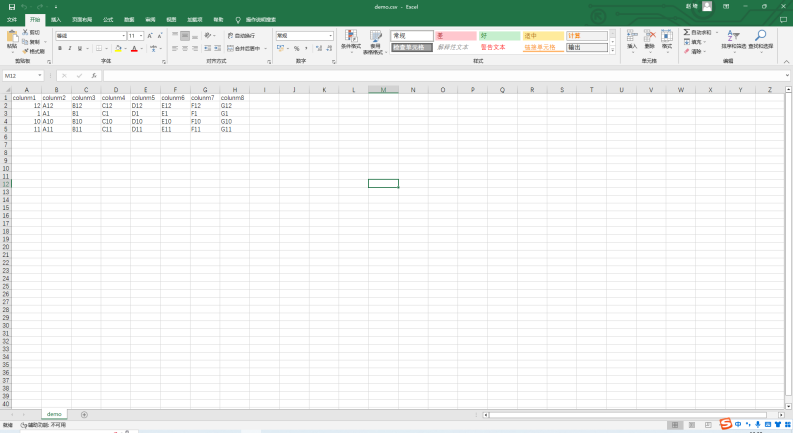The height and width of the screenshot is (433, 793).
Task: Toggle bottom vertical alignment
Action: [x=195, y=35]
